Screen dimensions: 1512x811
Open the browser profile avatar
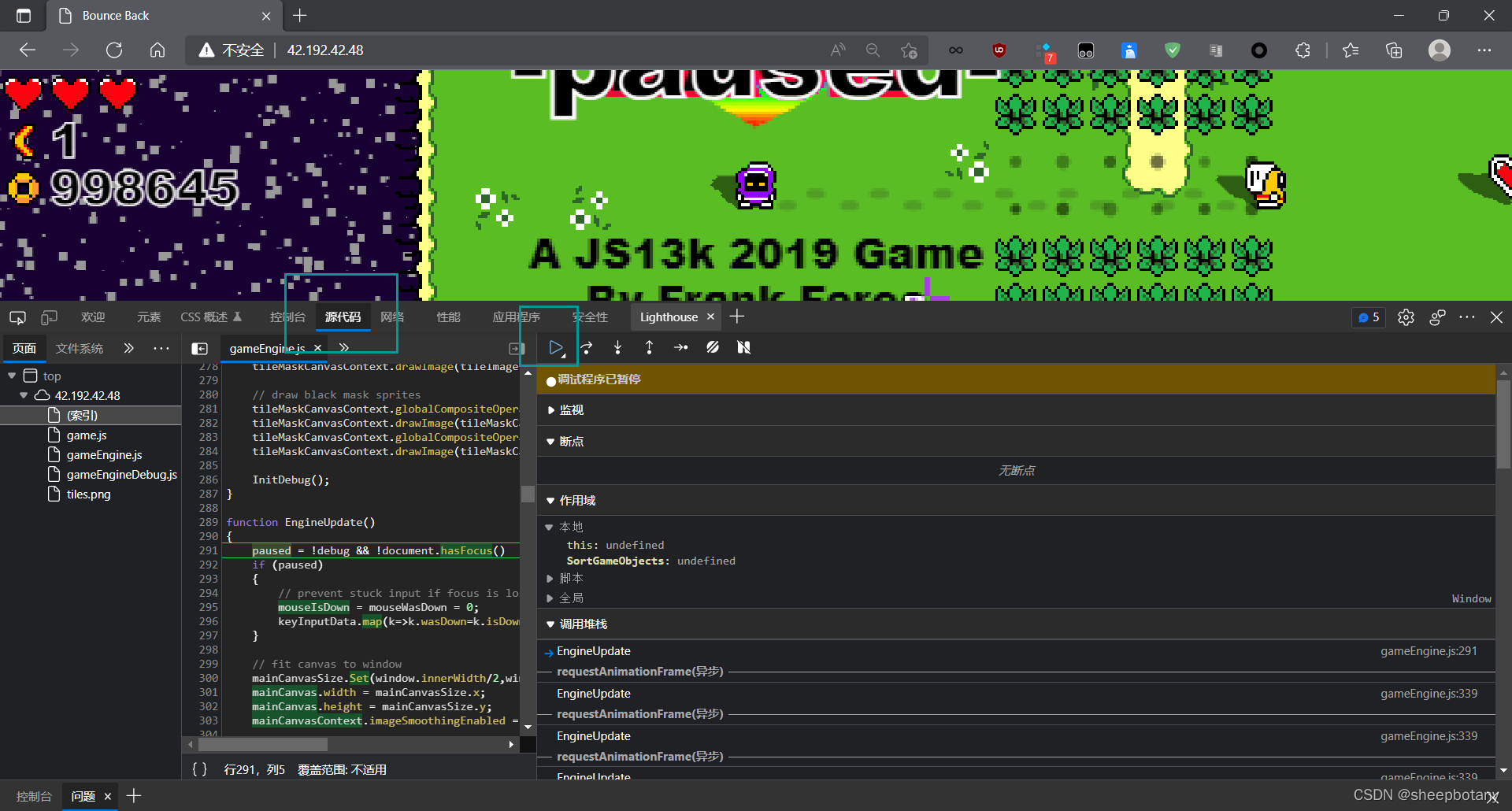pos(1440,50)
